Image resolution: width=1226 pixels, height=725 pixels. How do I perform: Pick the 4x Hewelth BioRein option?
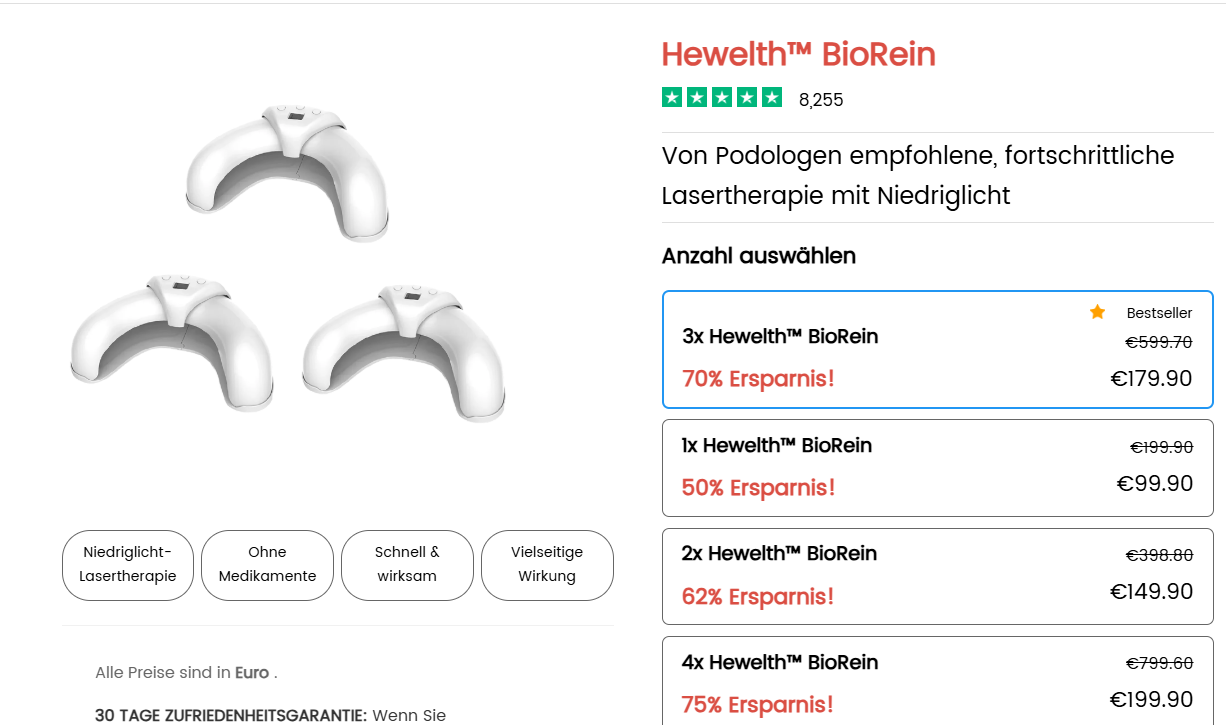pos(937,682)
